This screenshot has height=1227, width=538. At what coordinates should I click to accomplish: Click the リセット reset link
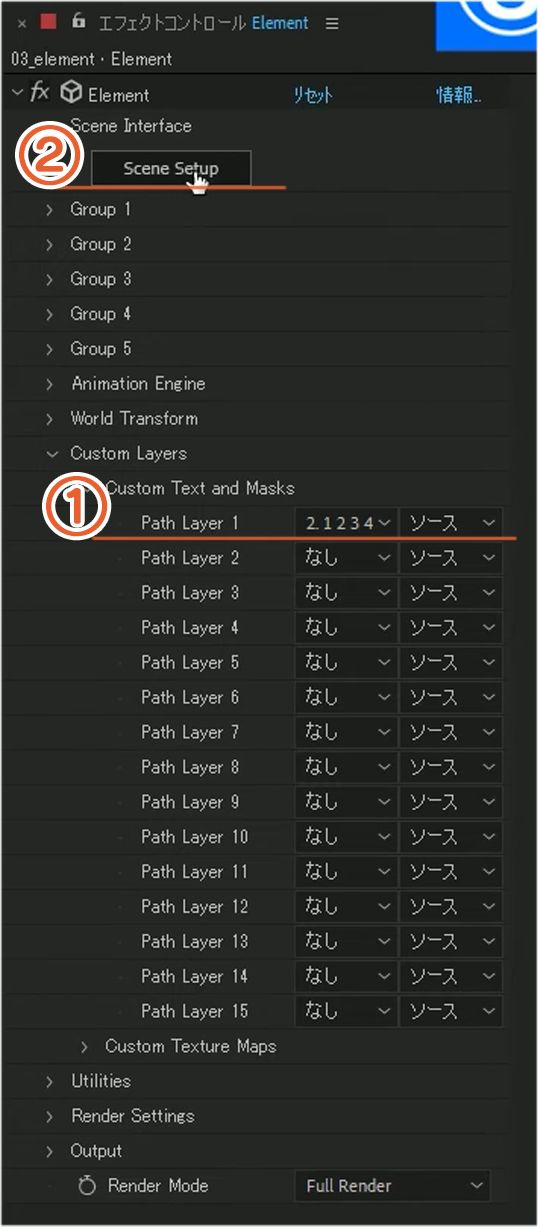click(312, 95)
